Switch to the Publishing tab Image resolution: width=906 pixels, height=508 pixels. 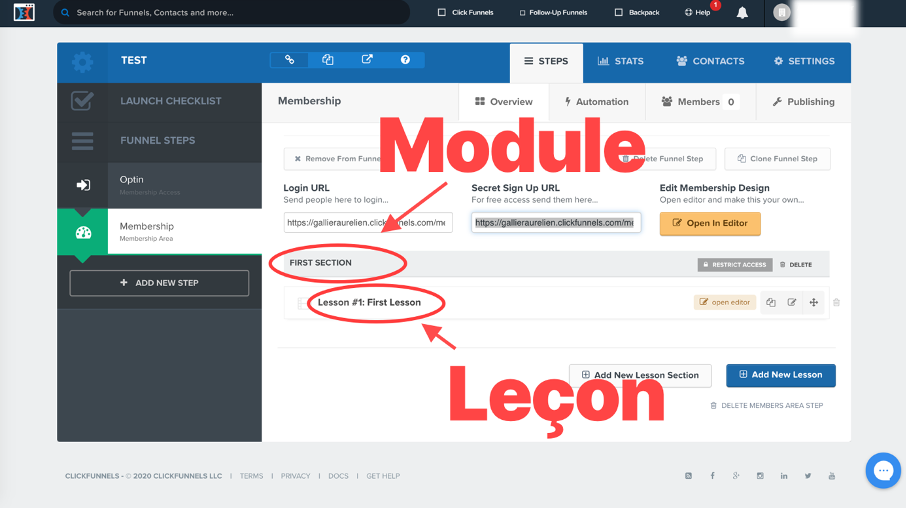coord(804,102)
